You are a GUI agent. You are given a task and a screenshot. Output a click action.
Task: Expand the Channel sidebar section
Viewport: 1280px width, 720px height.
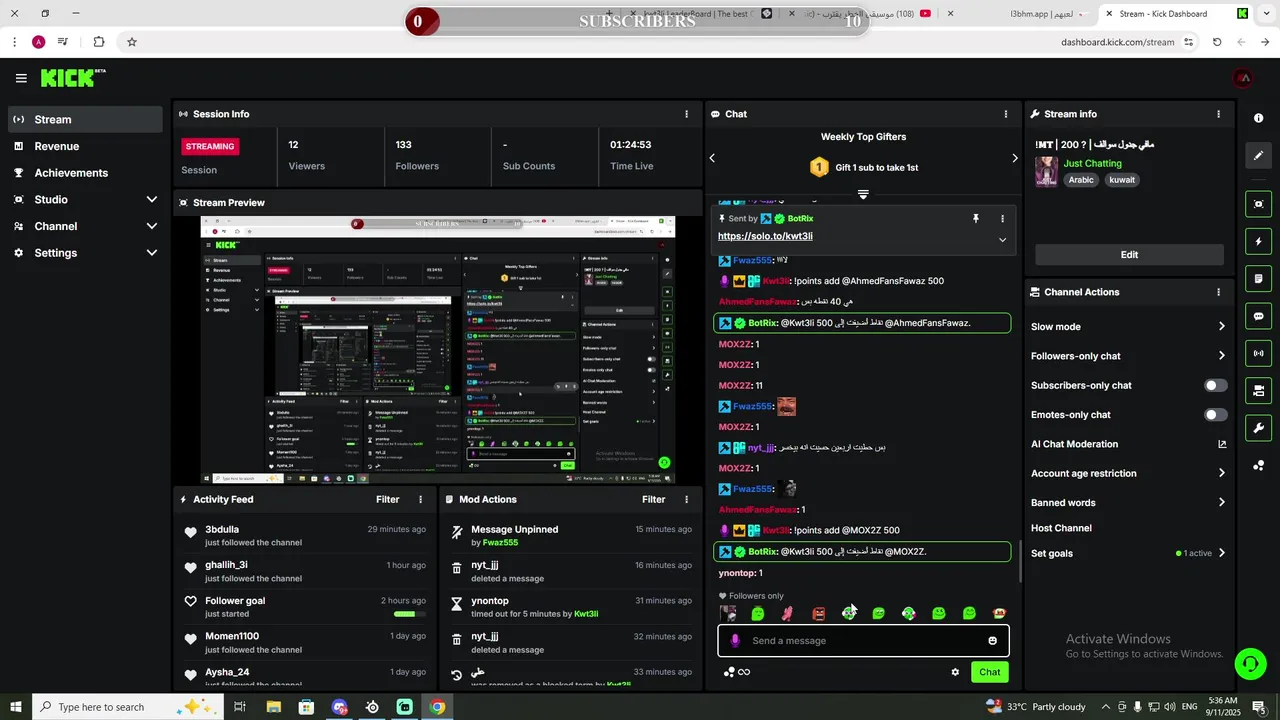(x=152, y=226)
